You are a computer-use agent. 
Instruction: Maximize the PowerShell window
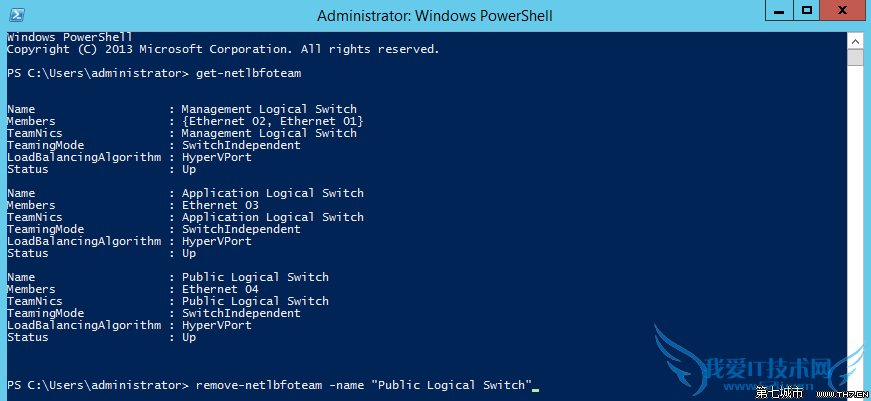point(806,11)
